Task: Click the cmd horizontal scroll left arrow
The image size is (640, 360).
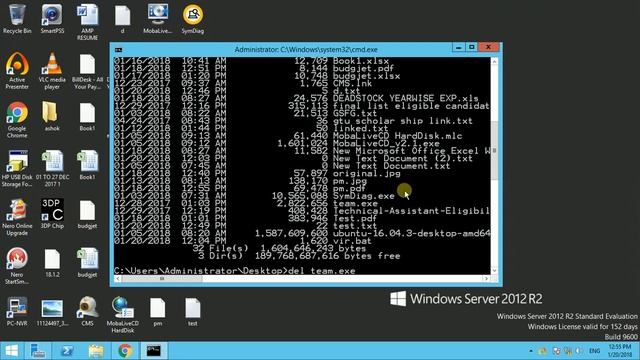Action: 118,279
